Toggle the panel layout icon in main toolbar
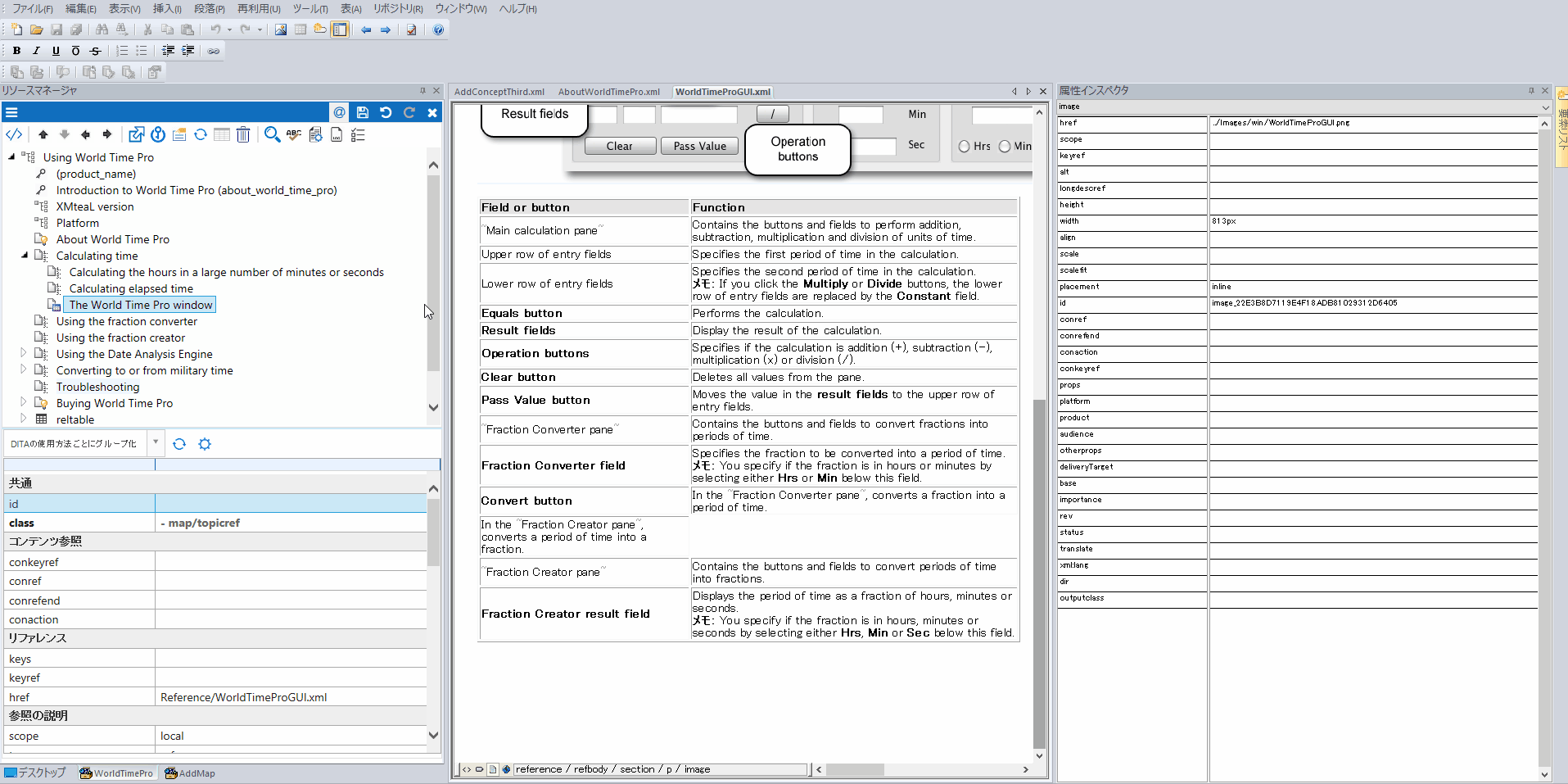The width and height of the screenshot is (1568, 784). pyautogui.click(x=340, y=29)
